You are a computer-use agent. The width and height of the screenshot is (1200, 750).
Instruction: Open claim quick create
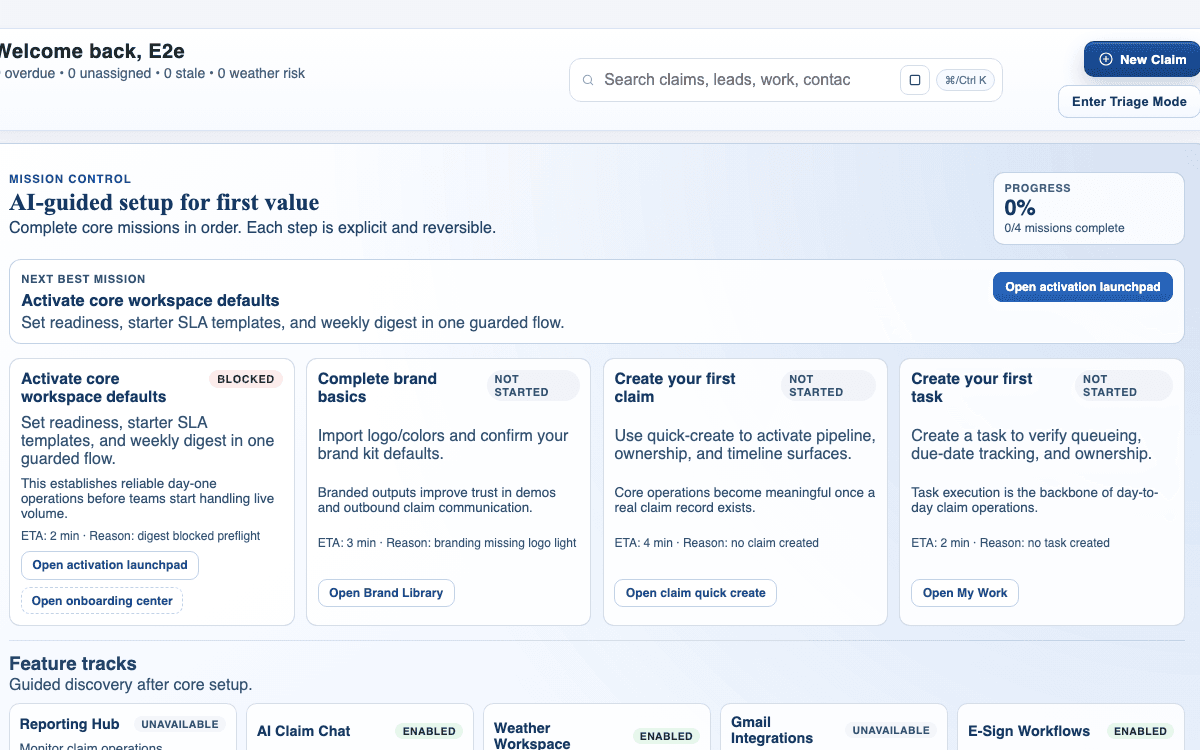(x=695, y=592)
